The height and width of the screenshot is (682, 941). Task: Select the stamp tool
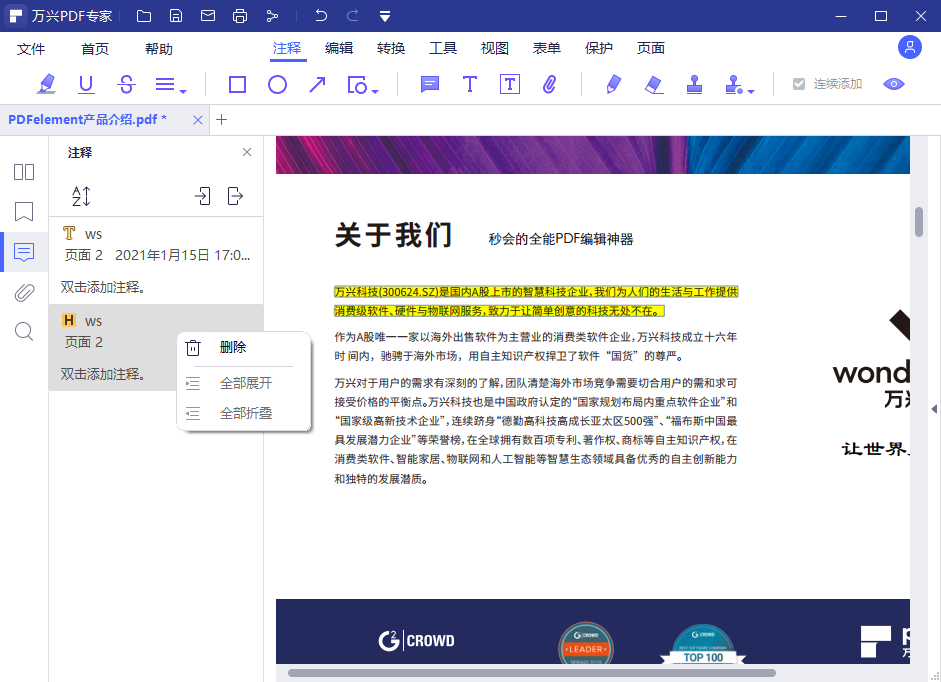click(694, 84)
